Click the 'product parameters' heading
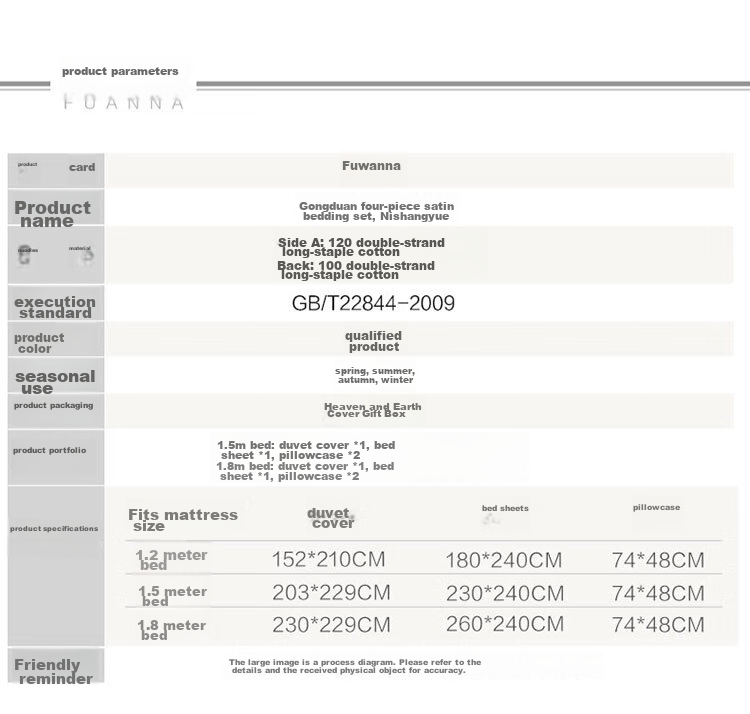750x714 pixels. coord(120,71)
